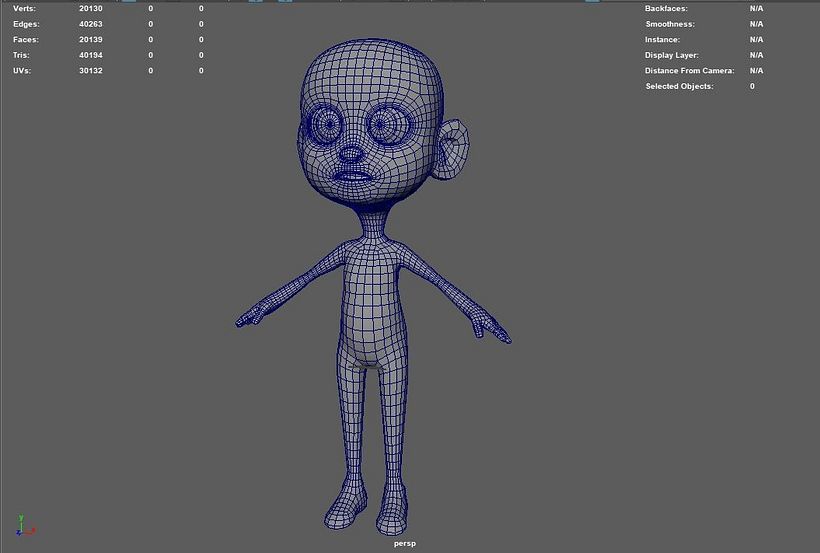
Task: Click the XYZ axis orientation gizmo
Action: point(25,526)
